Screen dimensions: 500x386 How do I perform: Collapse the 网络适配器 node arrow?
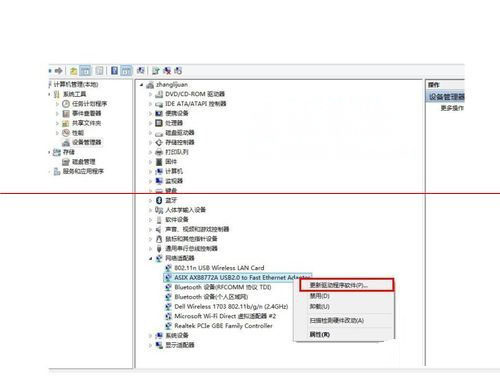150,259
